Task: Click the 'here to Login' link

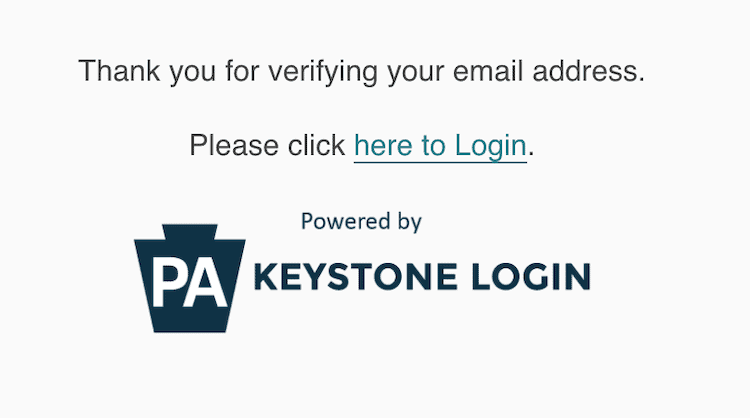Action: [x=440, y=146]
